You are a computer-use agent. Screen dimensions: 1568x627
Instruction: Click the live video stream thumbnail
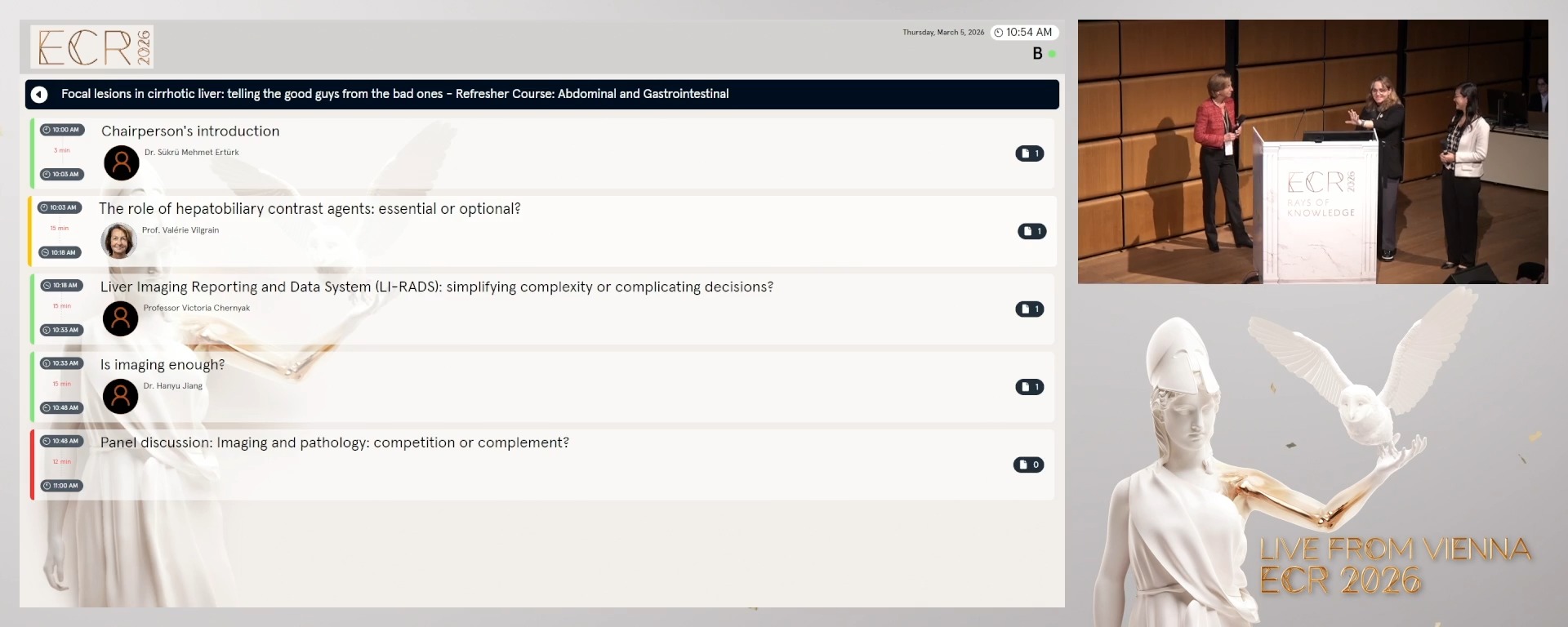pyautogui.click(x=1312, y=152)
